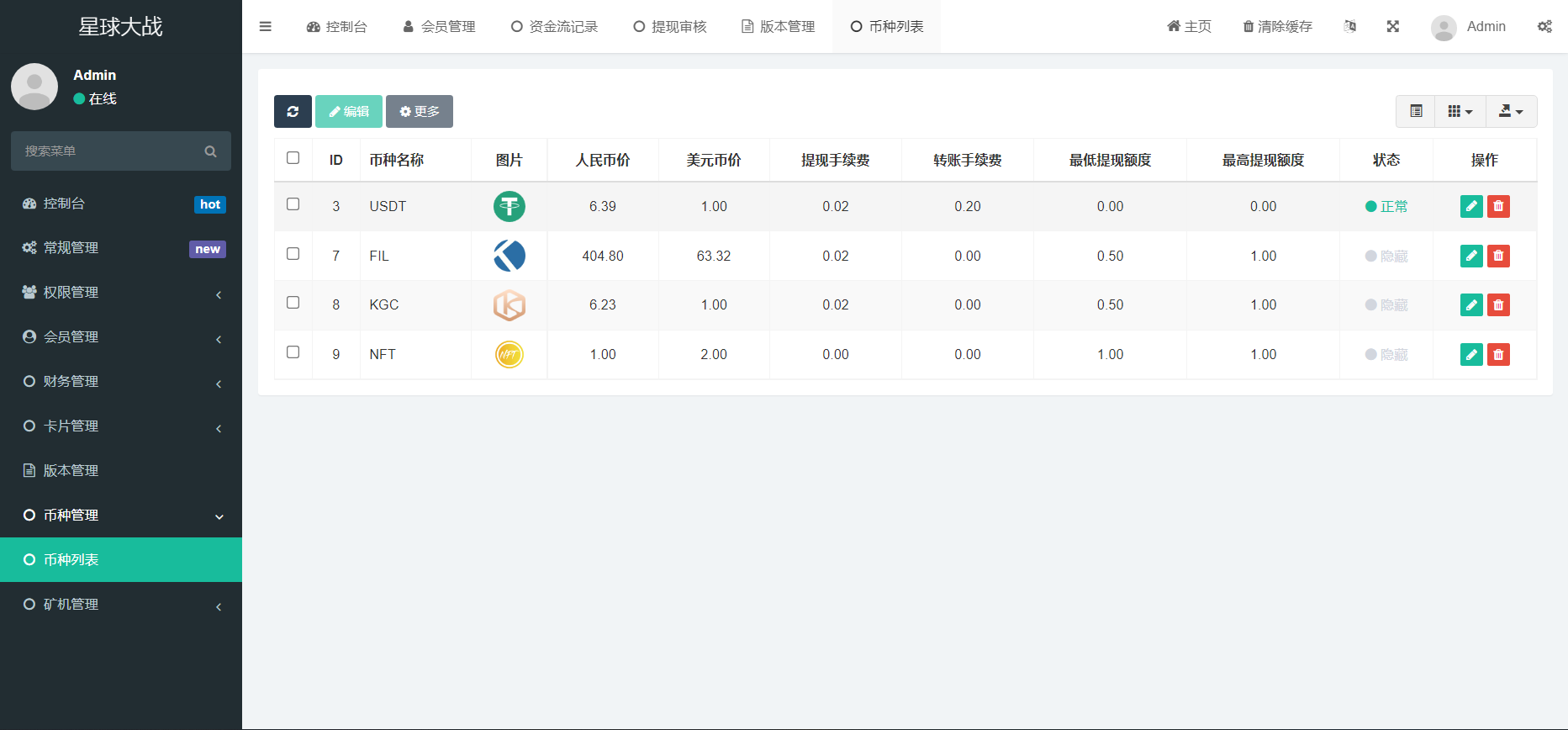Click the 404.80 price cell

pyautogui.click(x=603, y=256)
